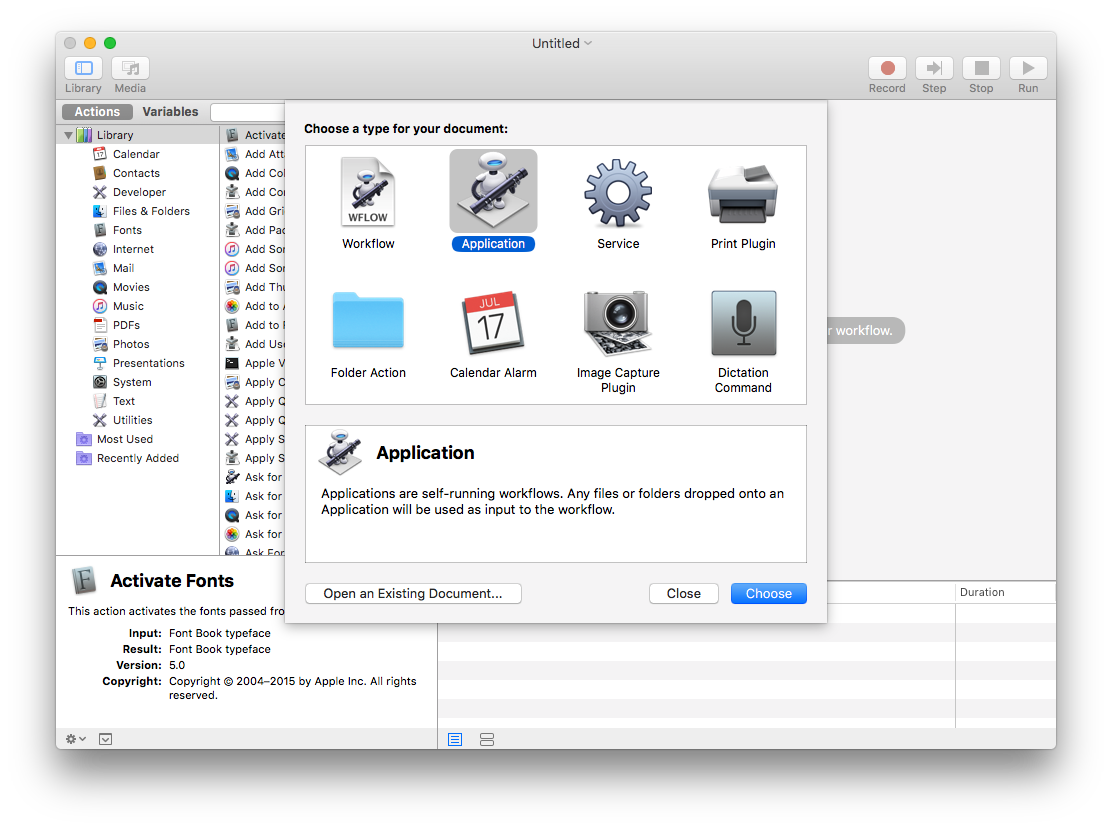
Task: Pick the Print Plugin printer icon
Action: click(x=743, y=205)
